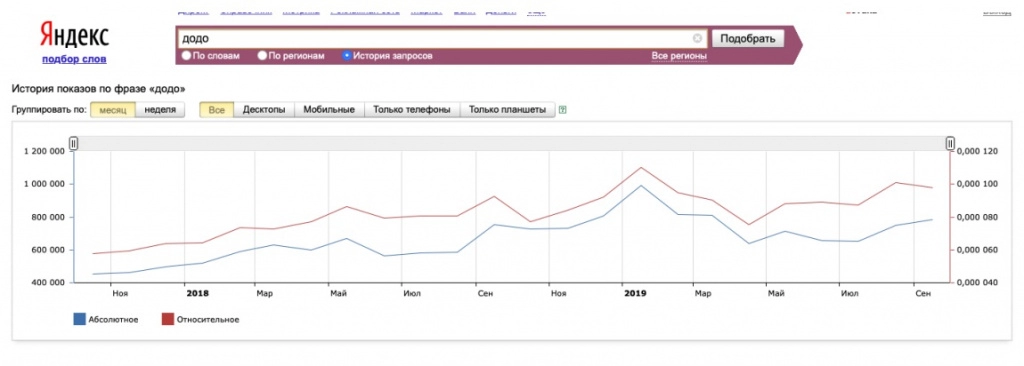Grab the right chart range handle
The image size is (1024, 366).
point(950,143)
